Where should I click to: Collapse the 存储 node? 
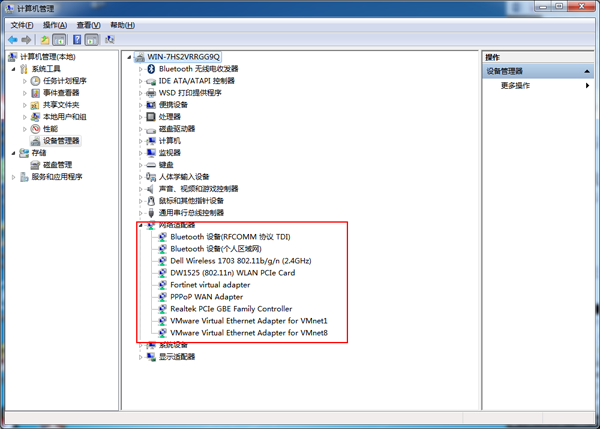tap(14, 153)
